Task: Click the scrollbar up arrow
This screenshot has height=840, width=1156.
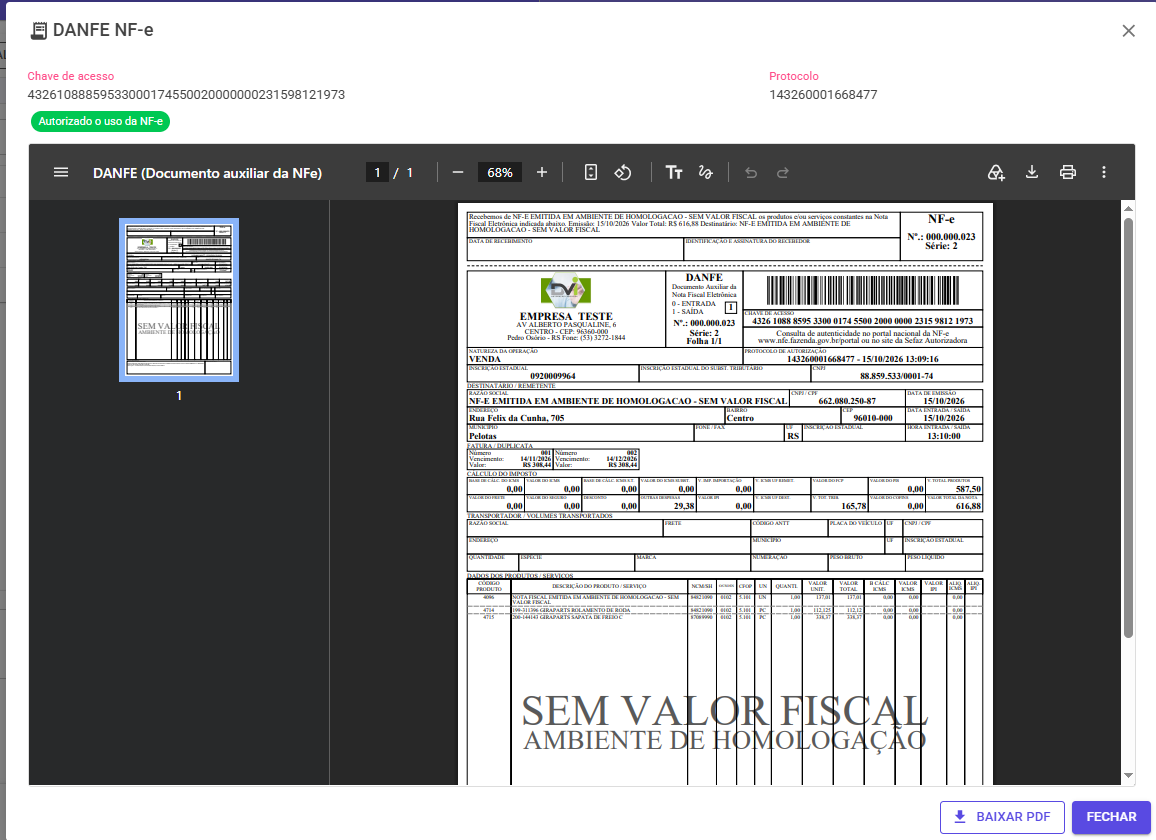Action: (x=1128, y=209)
